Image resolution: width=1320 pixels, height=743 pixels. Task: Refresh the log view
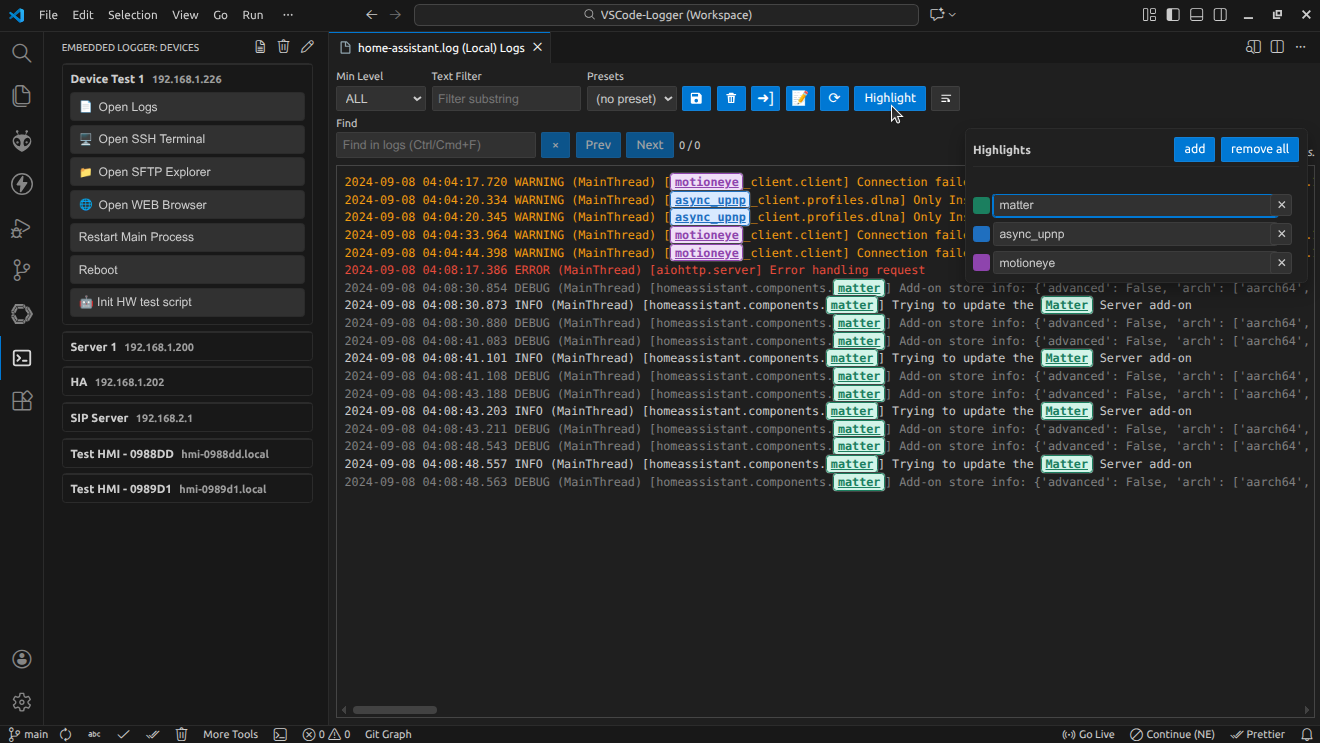834,98
